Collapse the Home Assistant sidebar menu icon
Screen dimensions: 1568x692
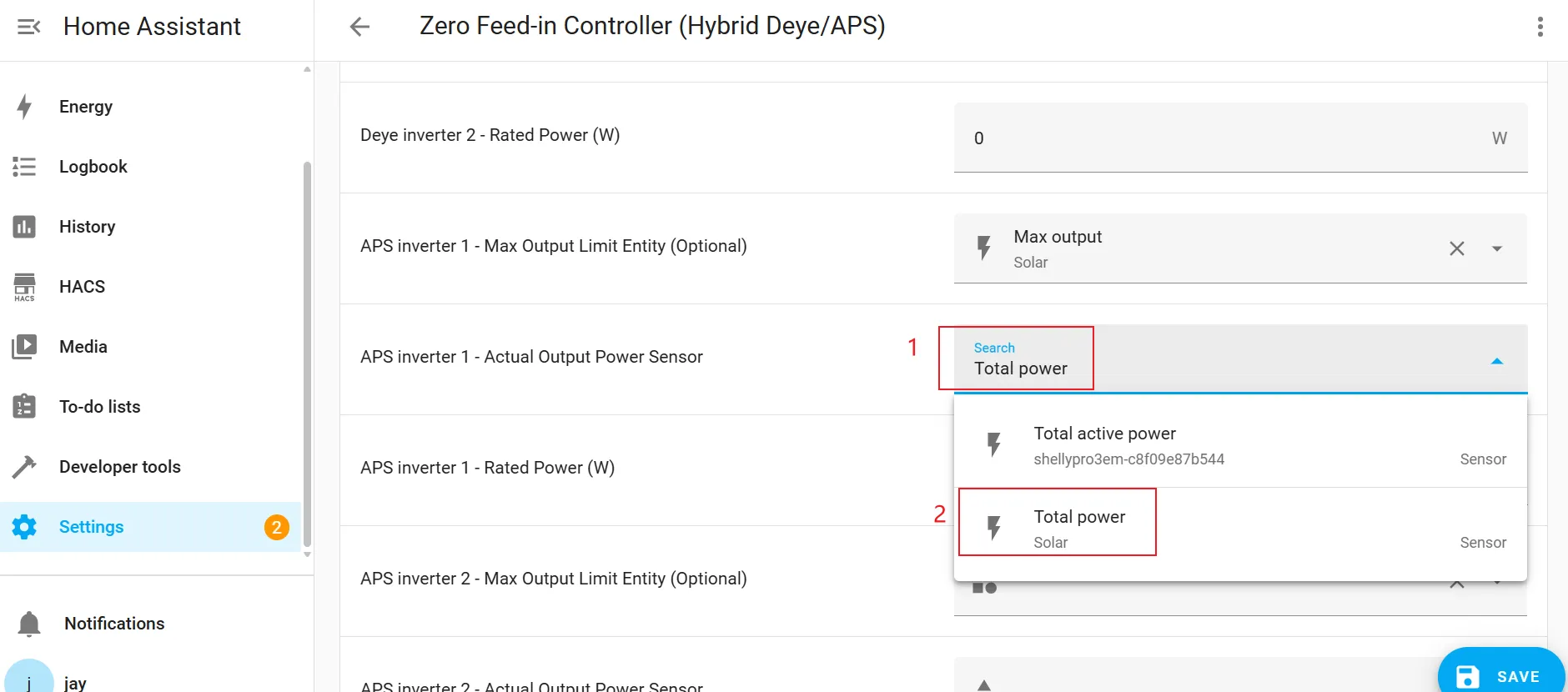28,27
